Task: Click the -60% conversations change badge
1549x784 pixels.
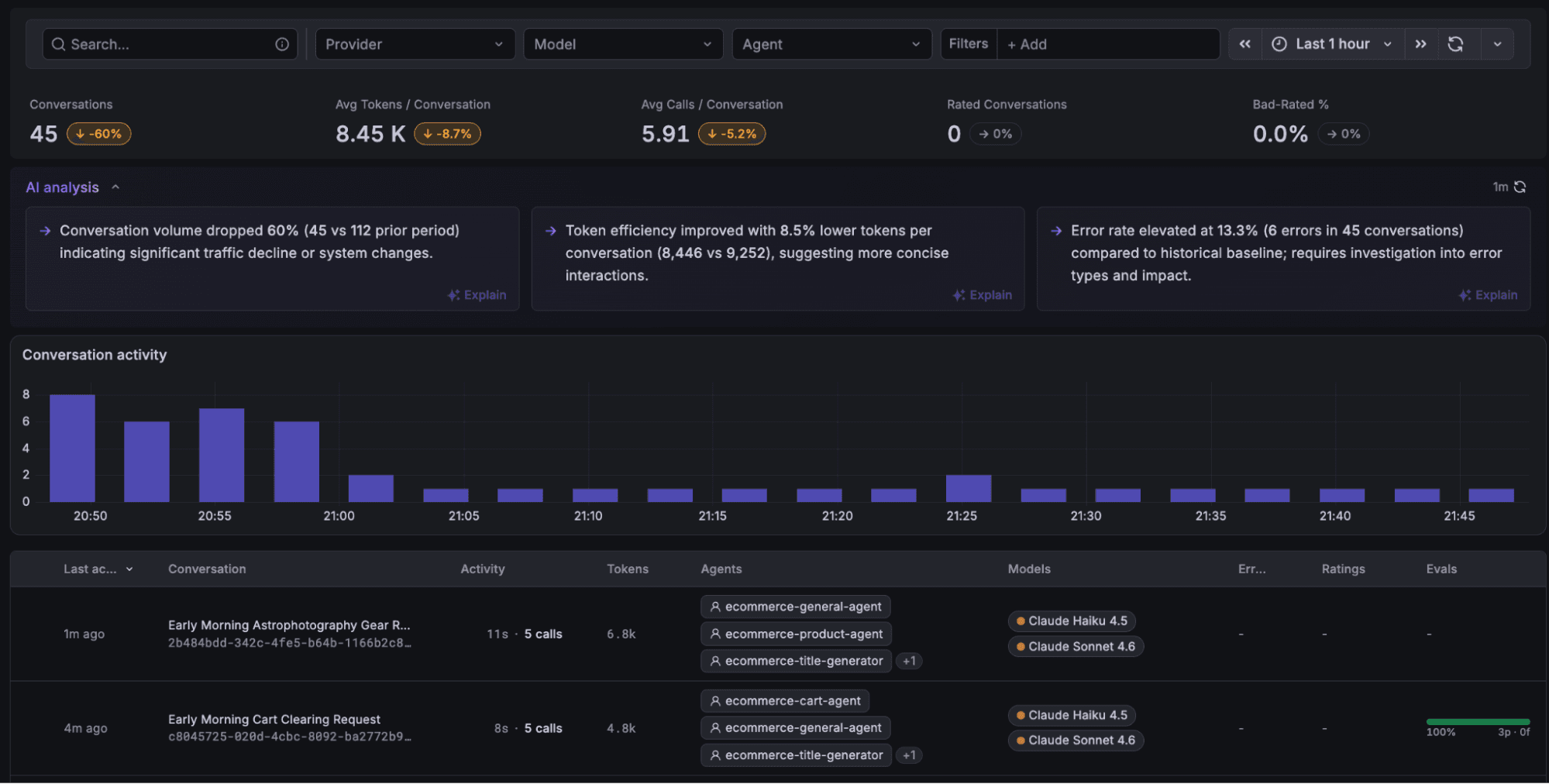Action: [x=99, y=133]
